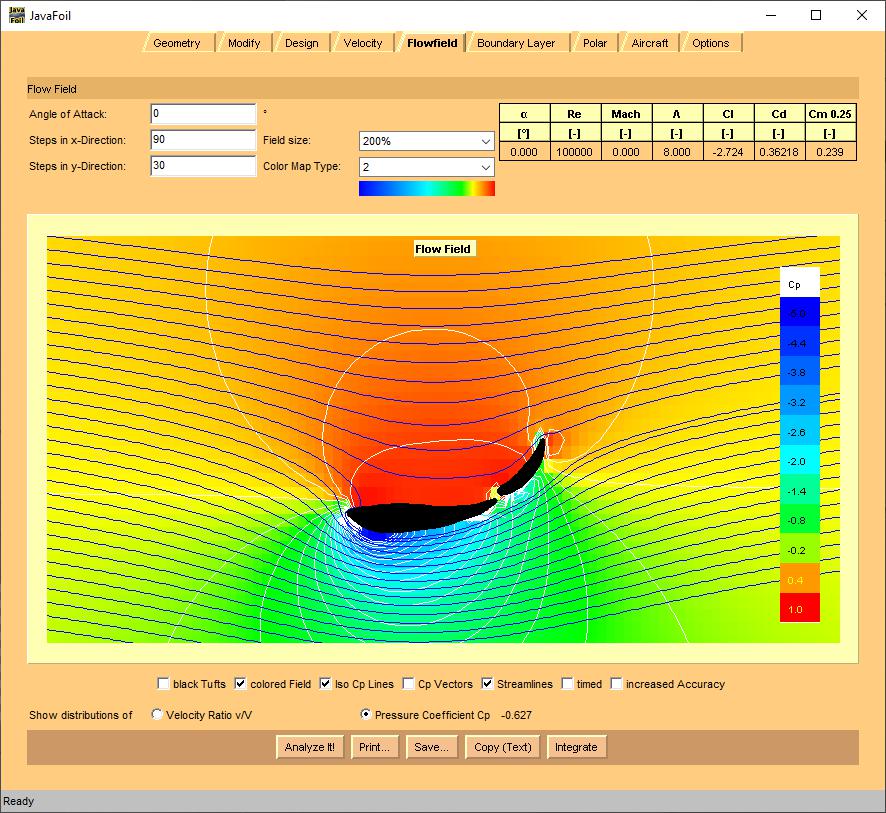The width and height of the screenshot is (886, 813).
Task: Open the Aircraft tab
Action: pos(650,43)
